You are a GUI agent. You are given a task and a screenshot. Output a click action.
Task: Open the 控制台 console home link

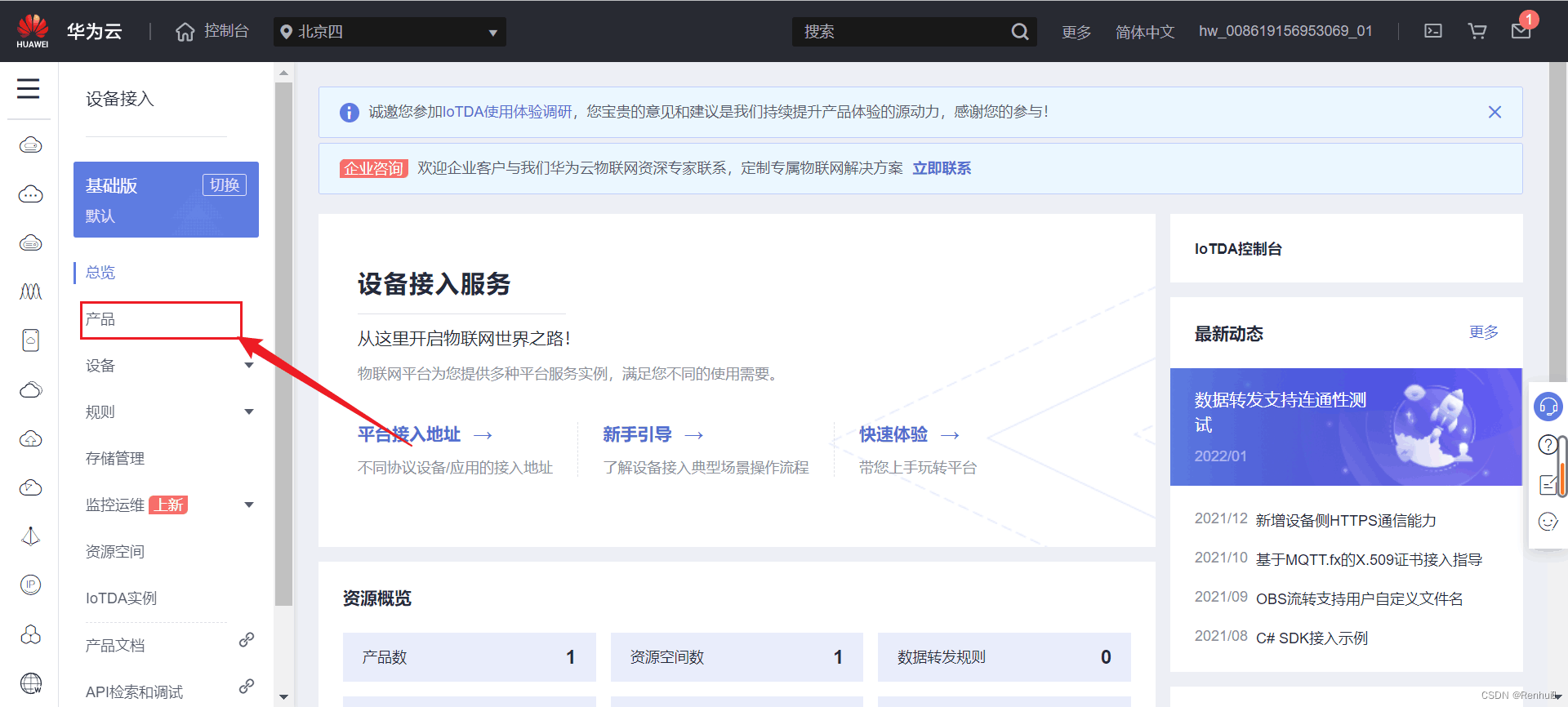coord(212,31)
